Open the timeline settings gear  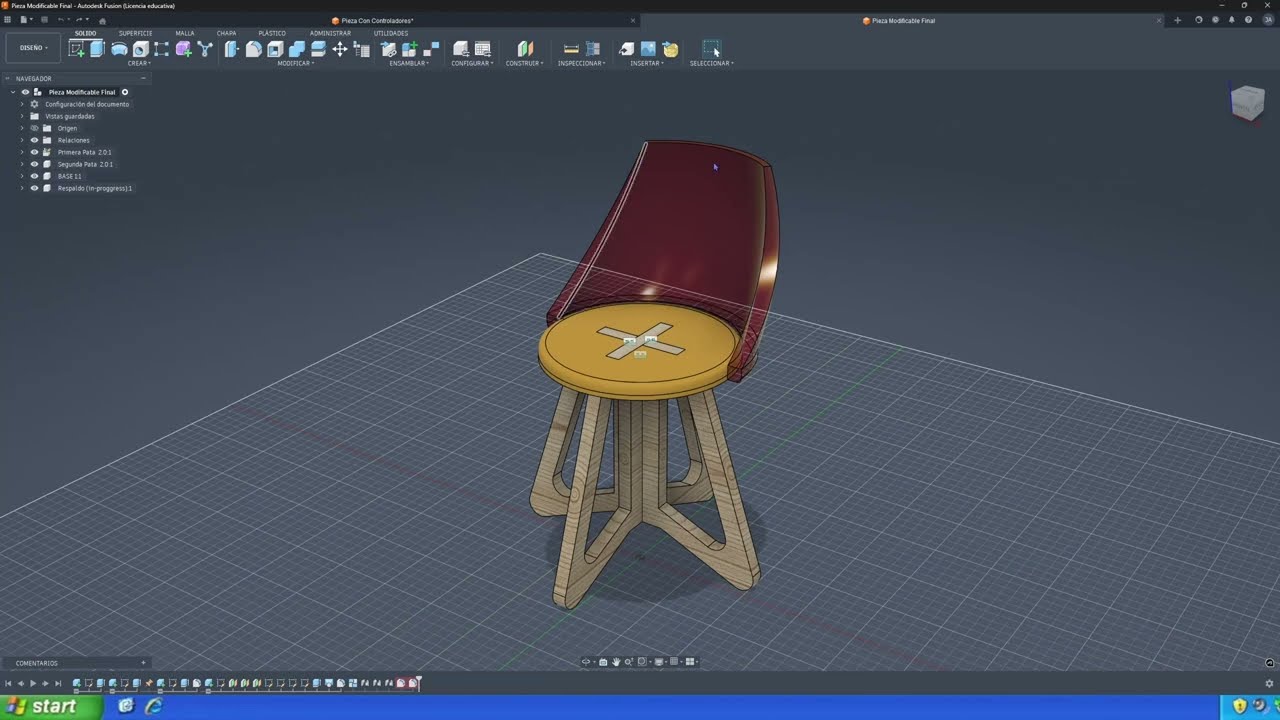tap(1269, 684)
